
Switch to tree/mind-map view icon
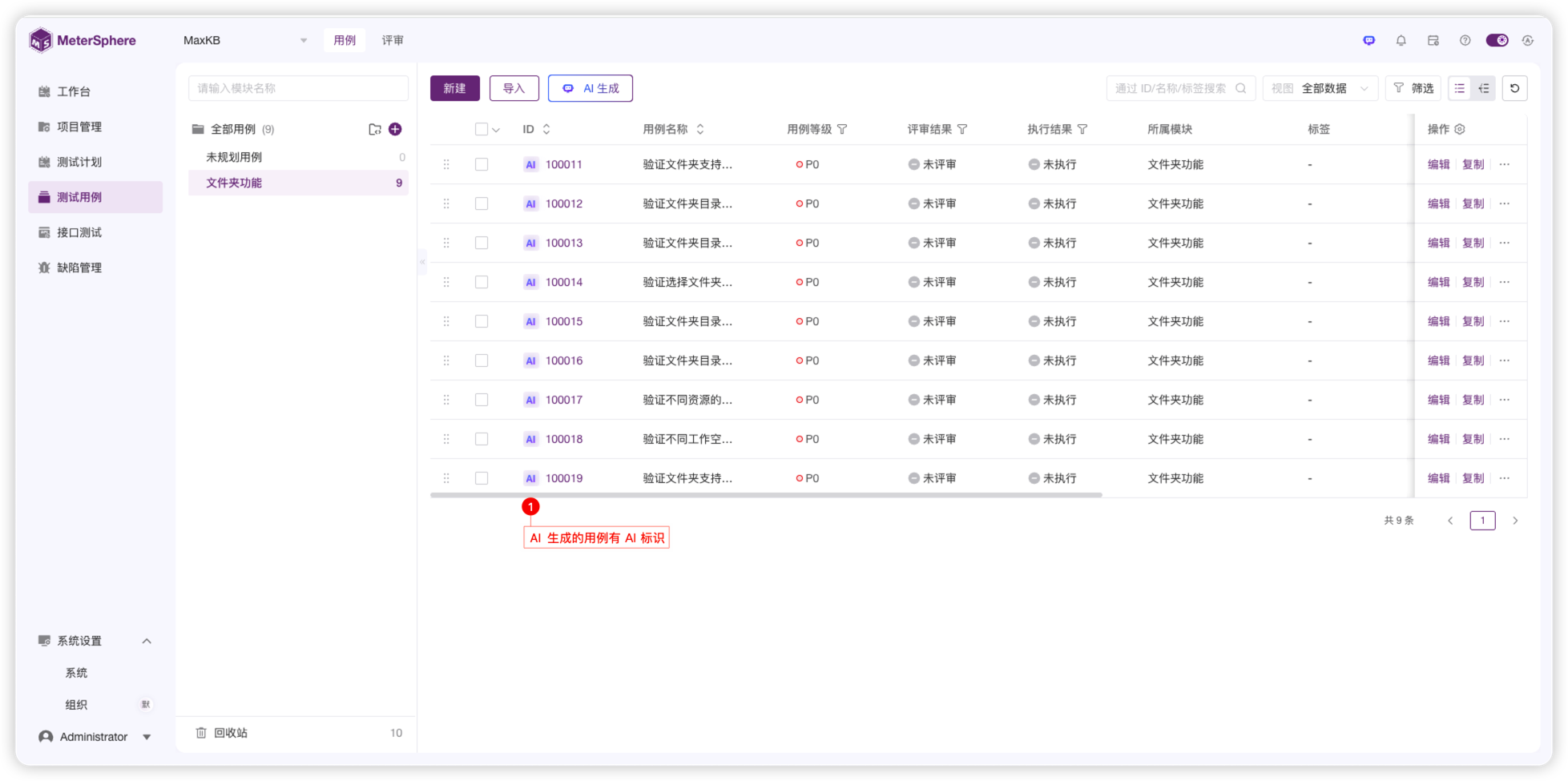pyautogui.click(x=1484, y=88)
